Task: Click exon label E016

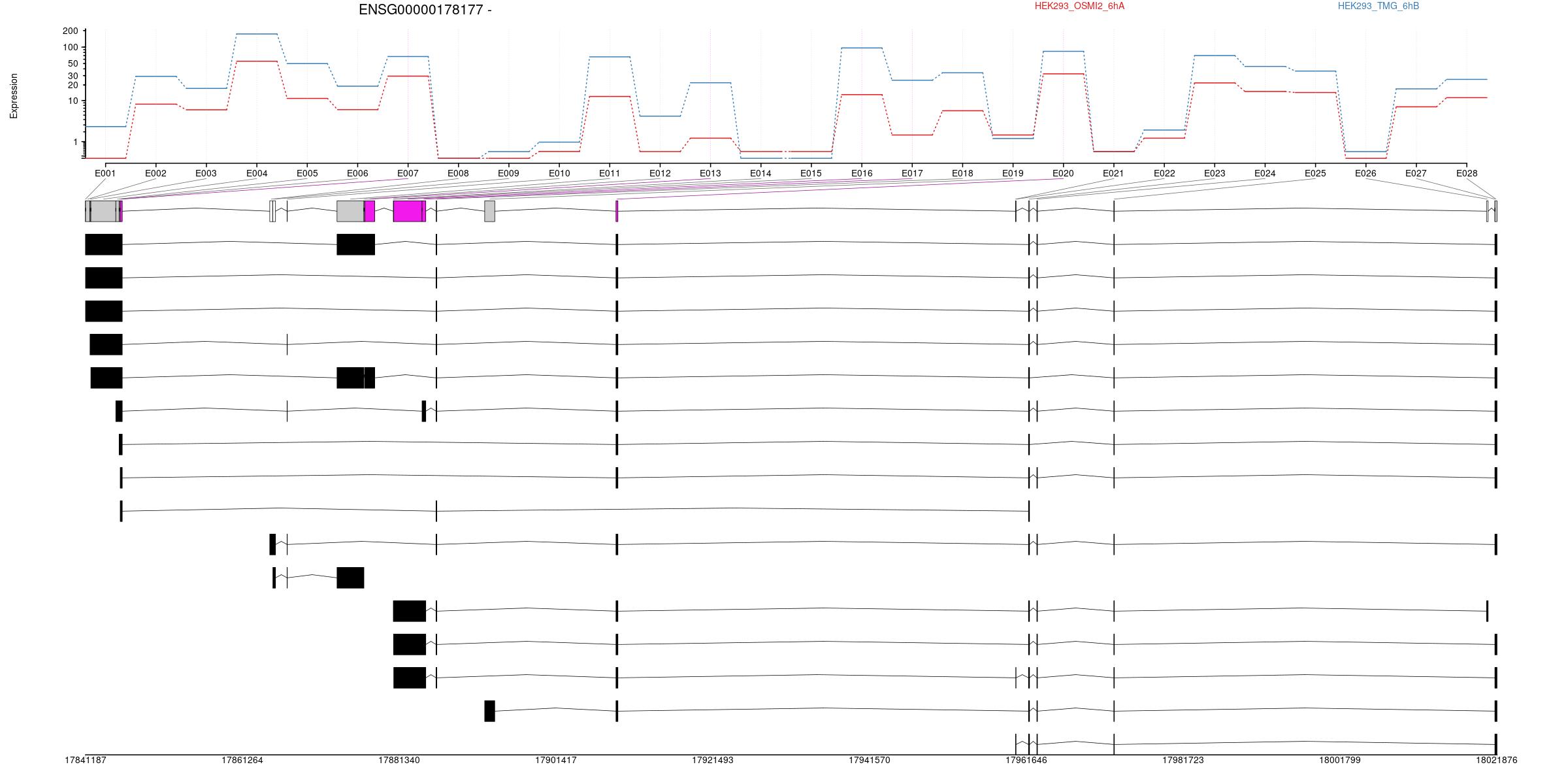Action: [x=862, y=173]
